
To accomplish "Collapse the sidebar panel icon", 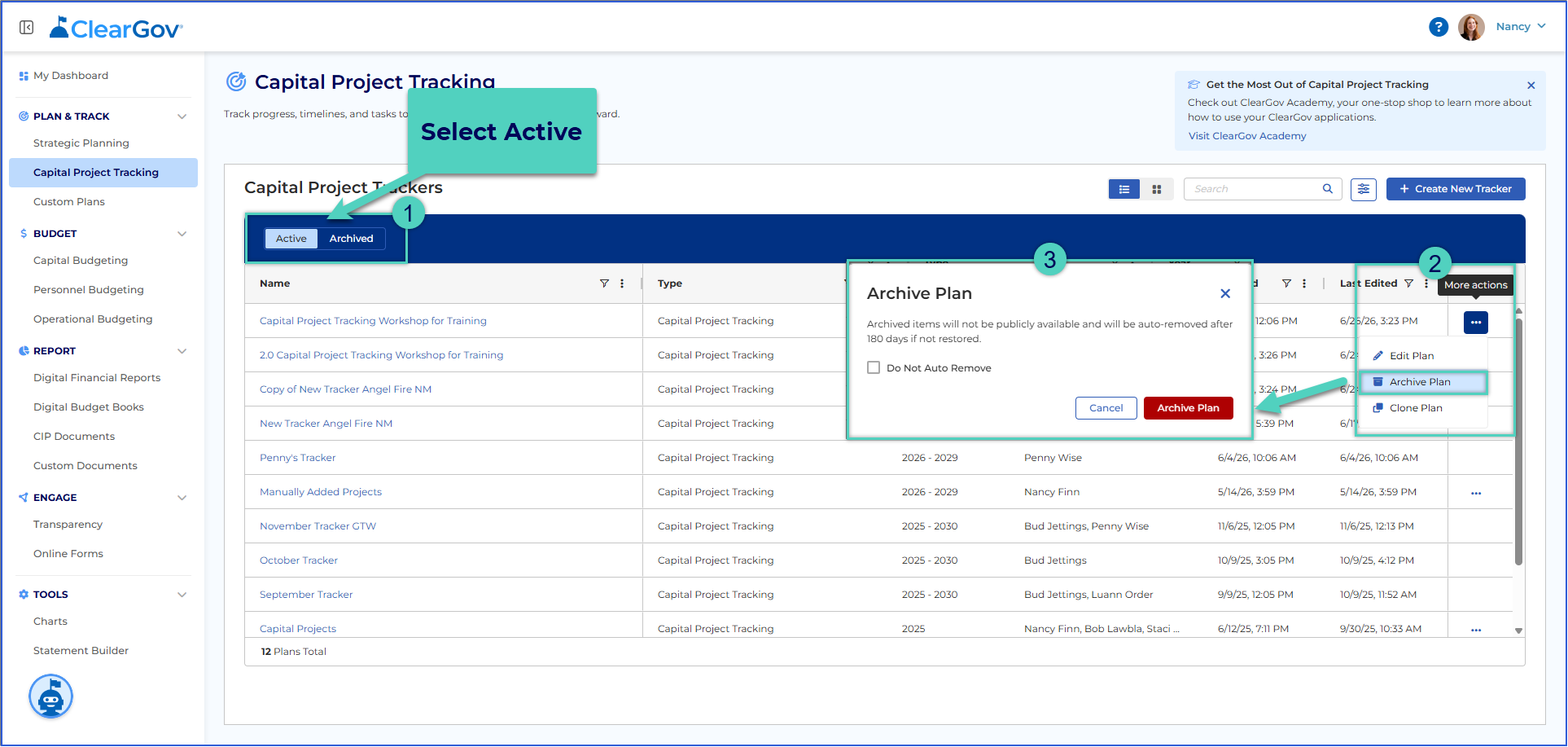I will pyautogui.click(x=26, y=28).
